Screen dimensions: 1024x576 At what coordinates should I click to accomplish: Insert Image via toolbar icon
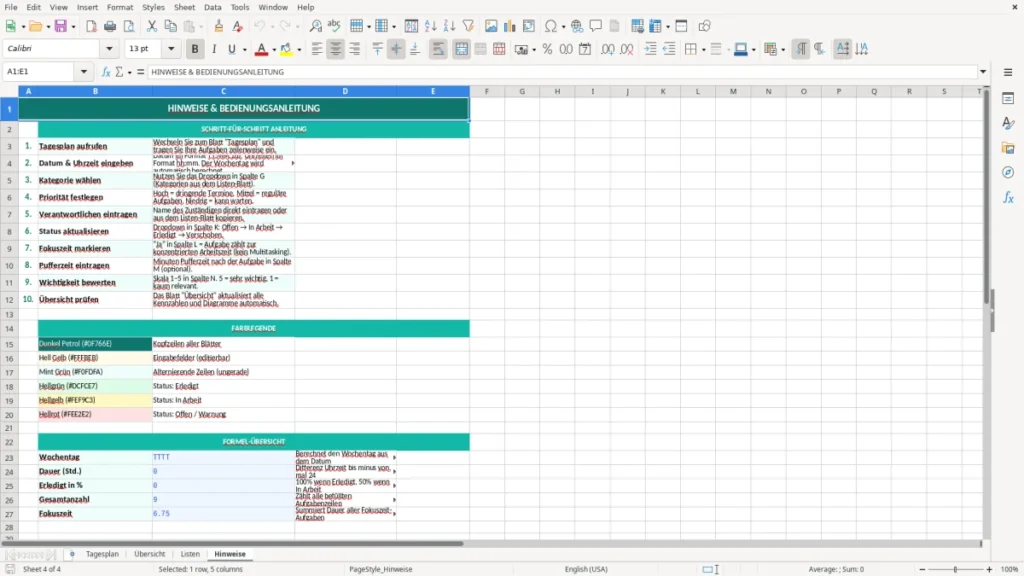coord(491,26)
